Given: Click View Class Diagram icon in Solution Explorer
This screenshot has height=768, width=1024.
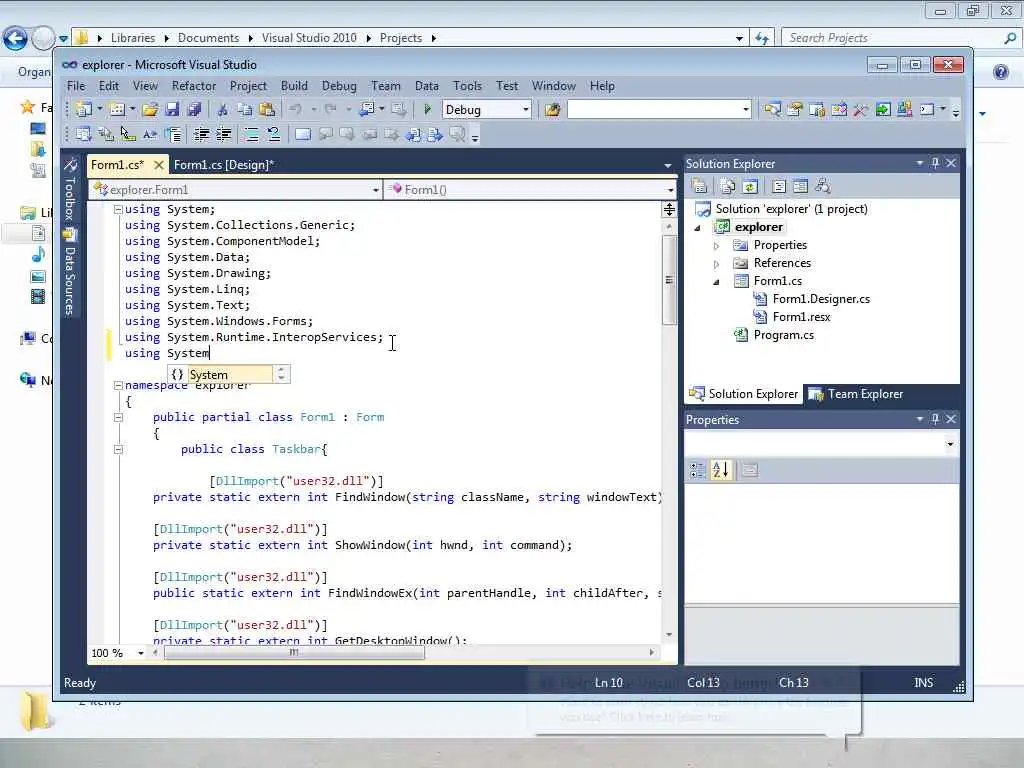Looking at the screenshot, I should pyautogui.click(x=823, y=187).
